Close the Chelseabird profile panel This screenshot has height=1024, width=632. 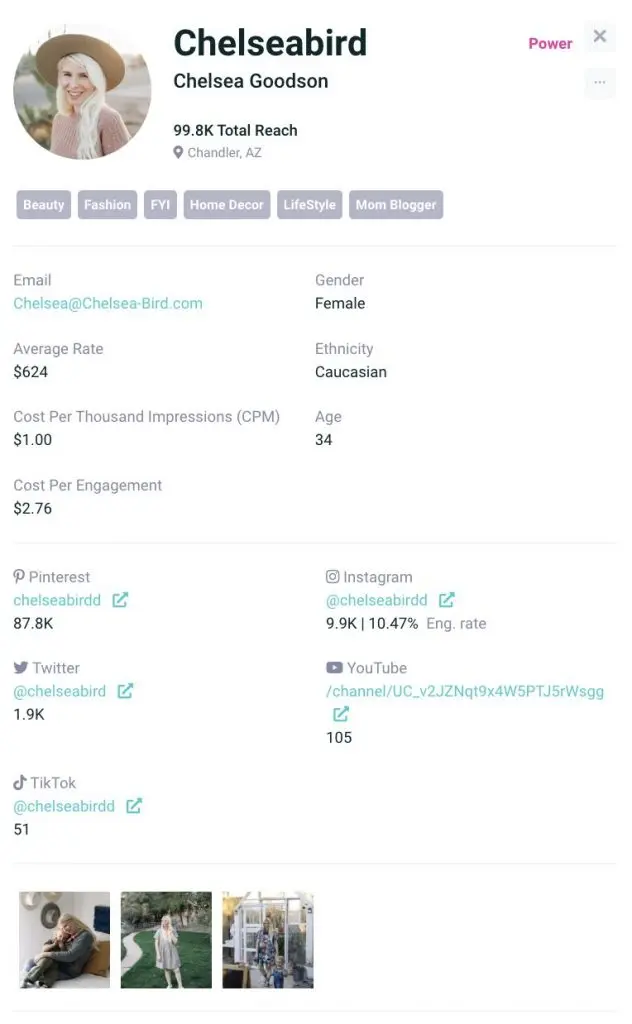click(x=600, y=37)
